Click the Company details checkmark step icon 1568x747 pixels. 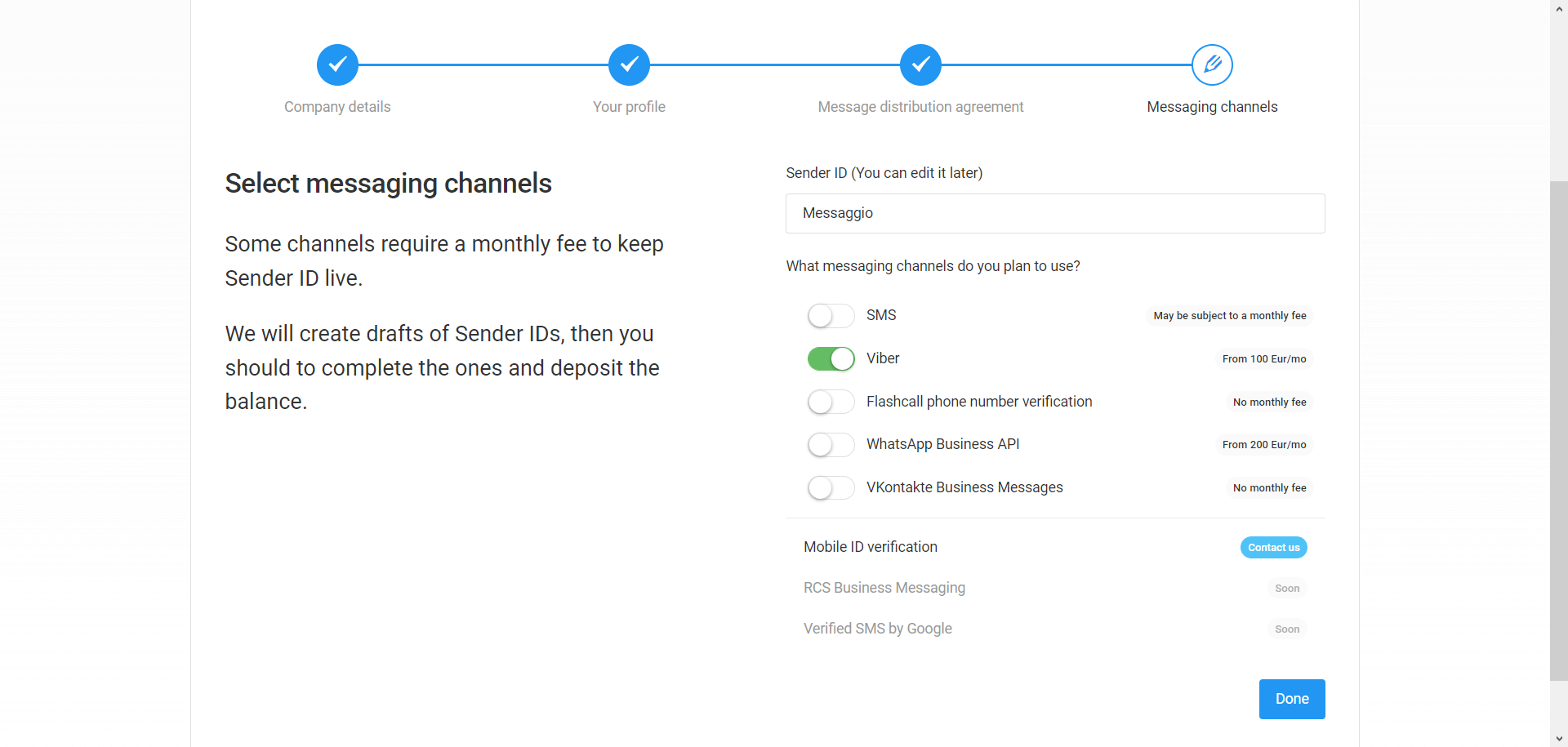click(337, 64)
